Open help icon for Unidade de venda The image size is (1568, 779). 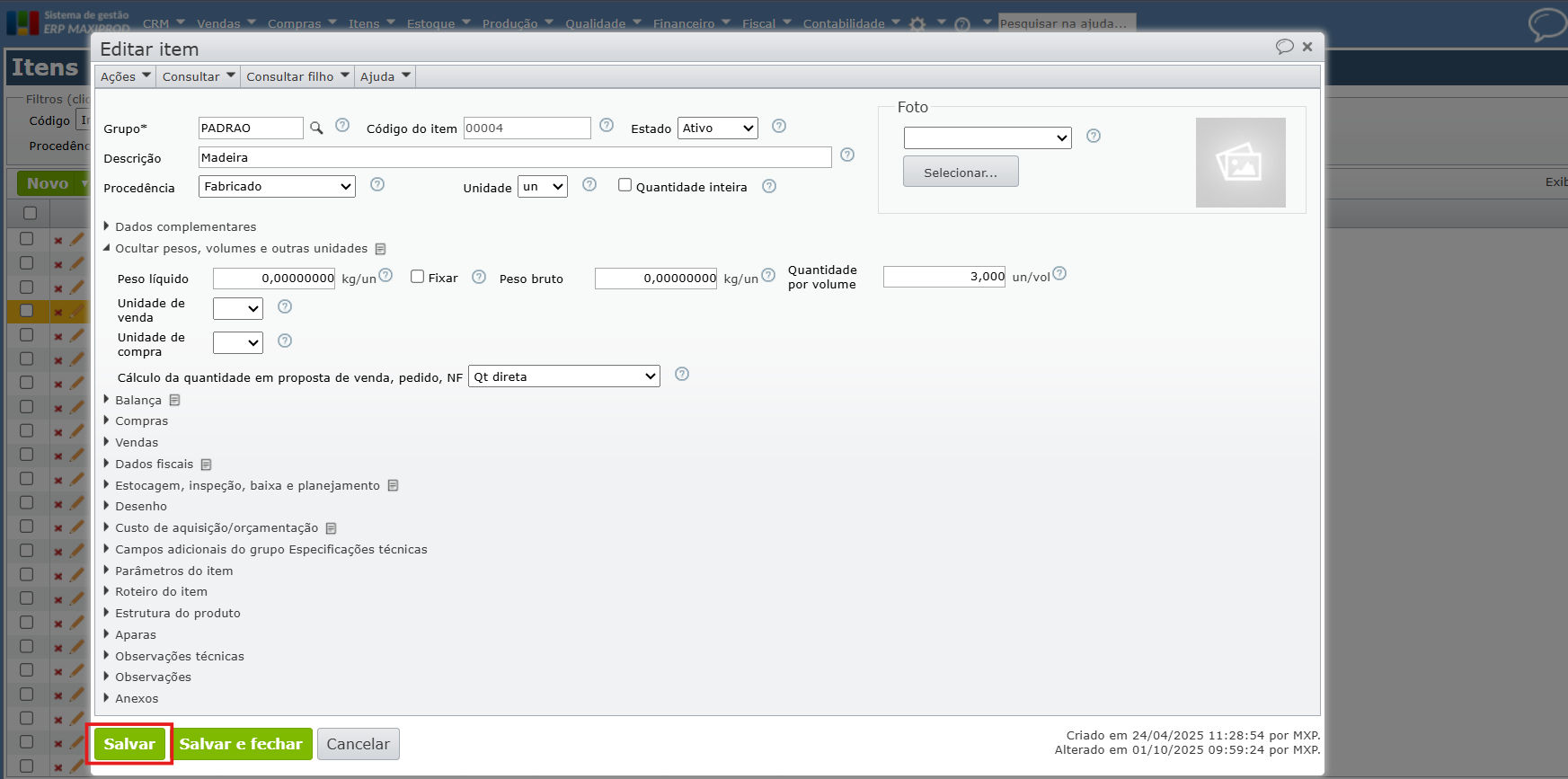(285, 306)
